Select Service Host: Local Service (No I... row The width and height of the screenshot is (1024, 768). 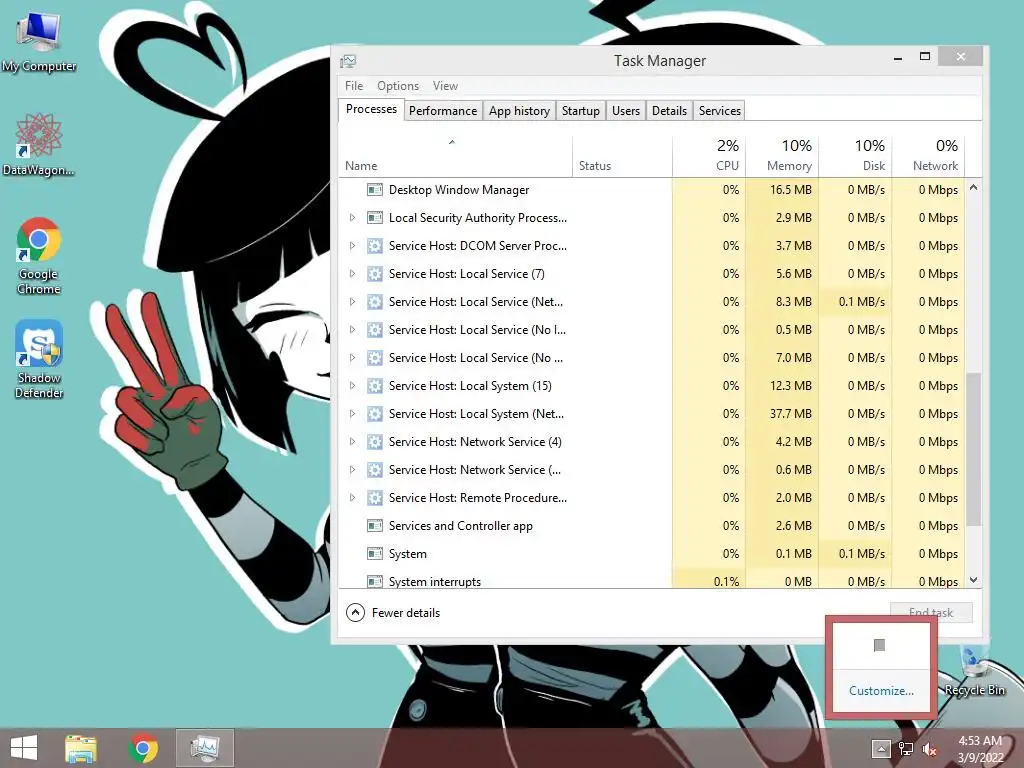(652, 330)
